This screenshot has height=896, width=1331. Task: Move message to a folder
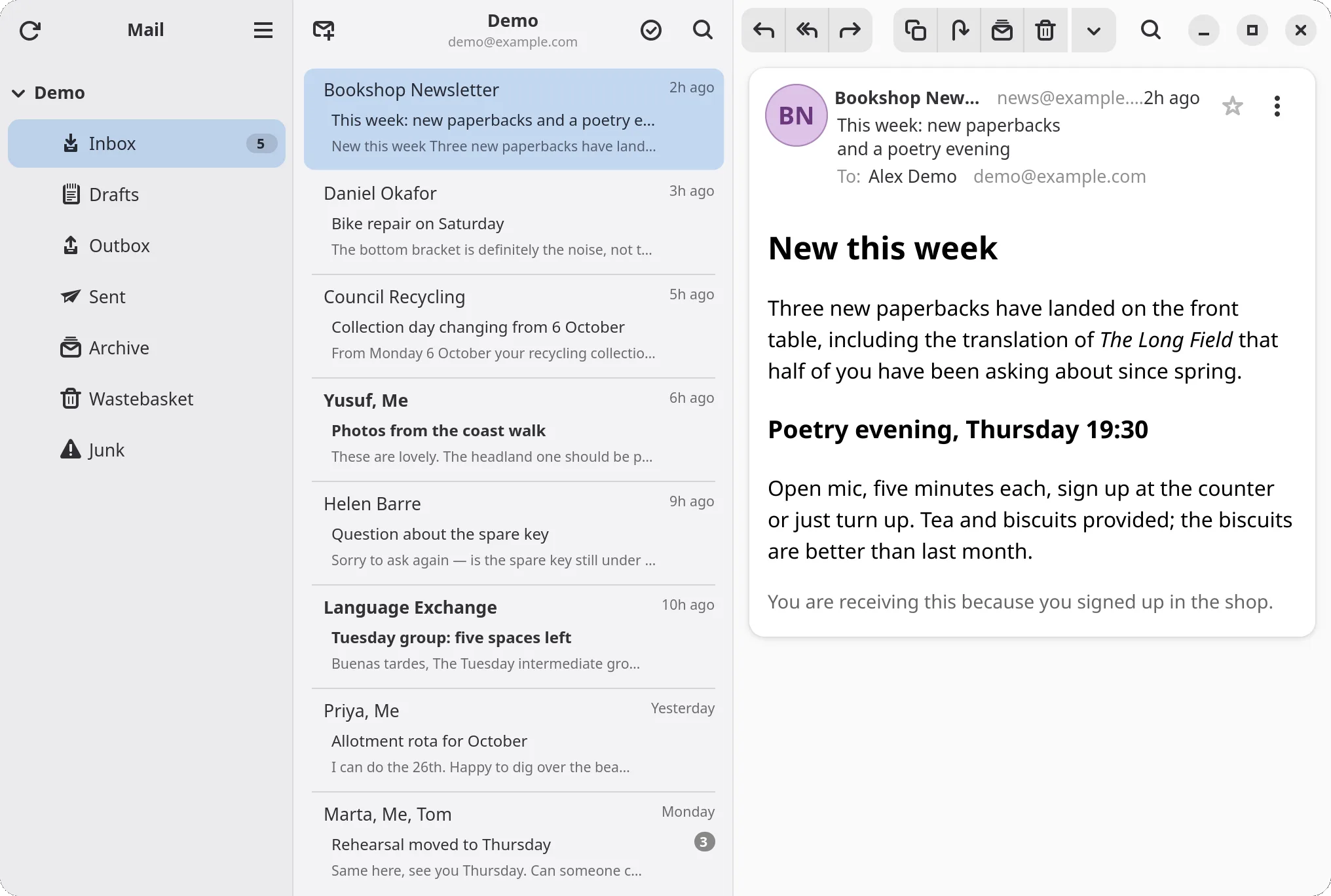click(959, 30)
